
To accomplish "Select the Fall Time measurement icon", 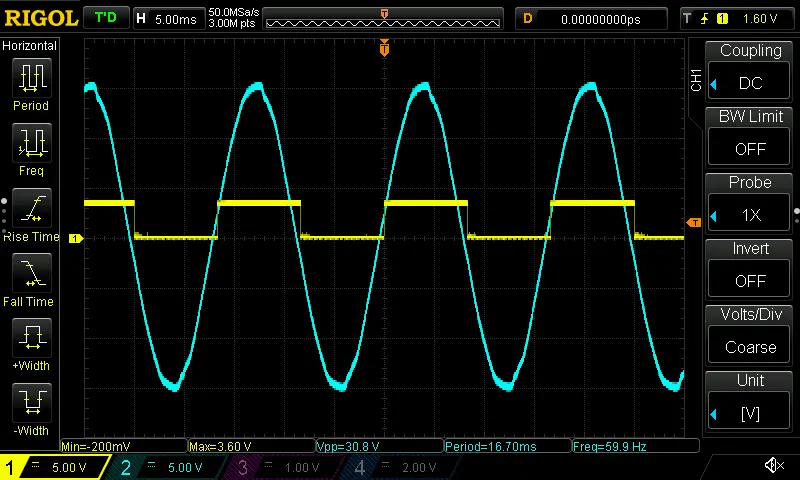I will coord(31,273).
